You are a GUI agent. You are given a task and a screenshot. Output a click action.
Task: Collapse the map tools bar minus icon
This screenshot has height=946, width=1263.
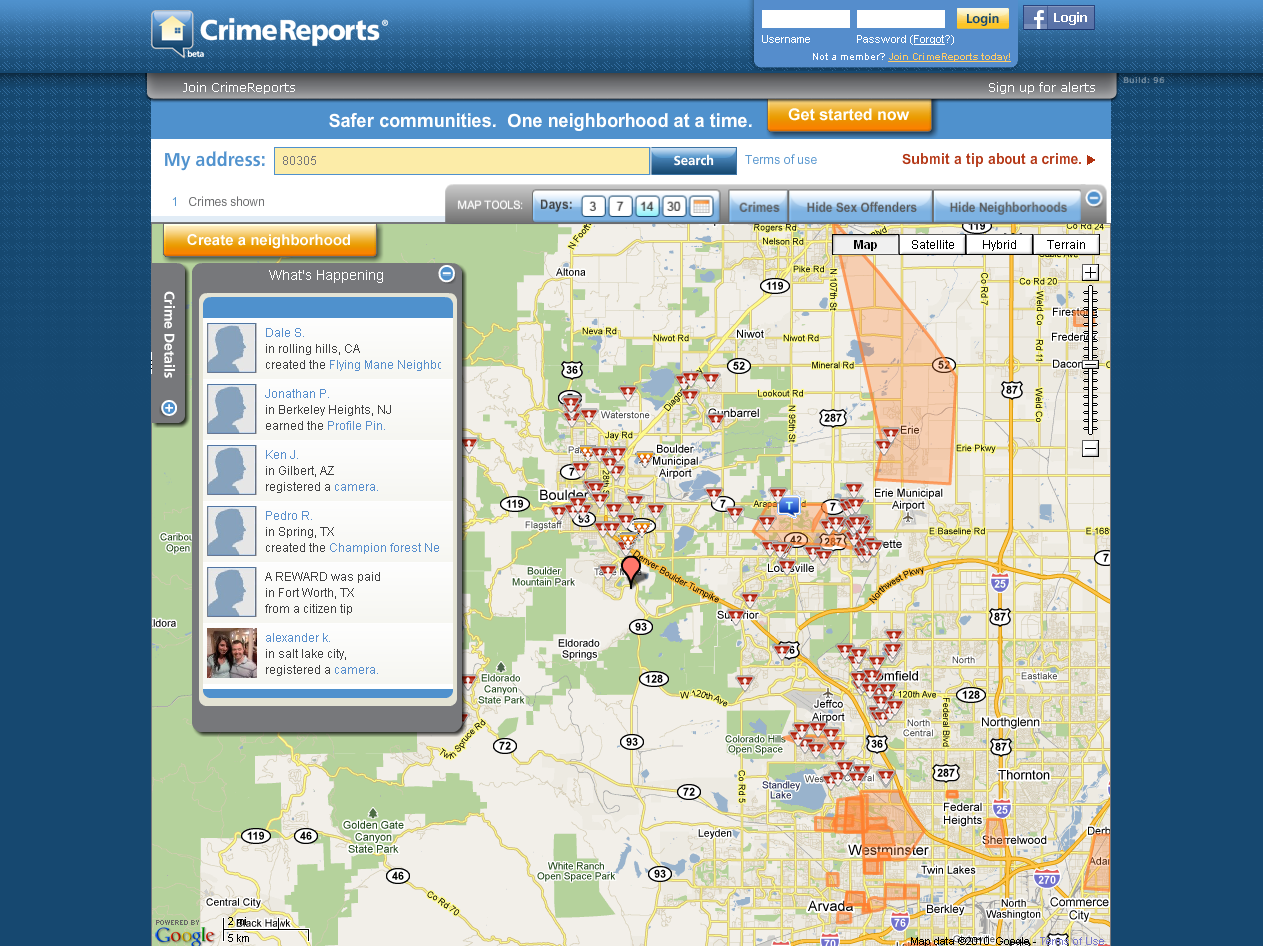1093,197
